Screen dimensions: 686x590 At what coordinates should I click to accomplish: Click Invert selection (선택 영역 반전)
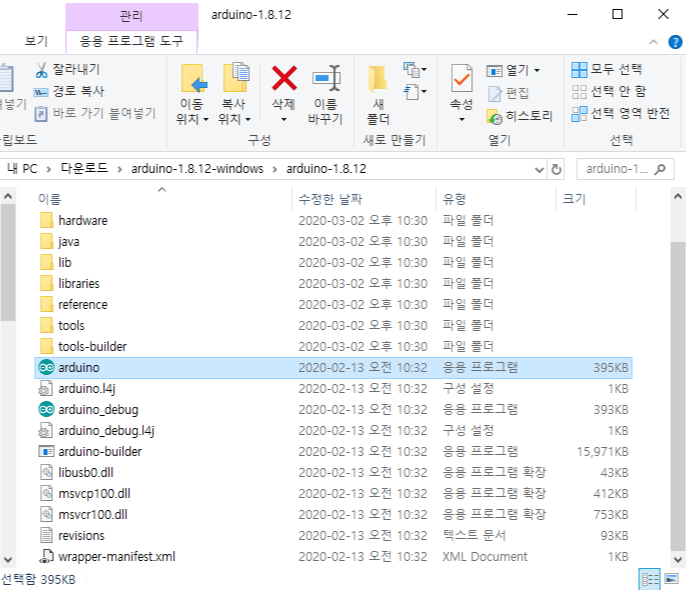tap(620, 114)
